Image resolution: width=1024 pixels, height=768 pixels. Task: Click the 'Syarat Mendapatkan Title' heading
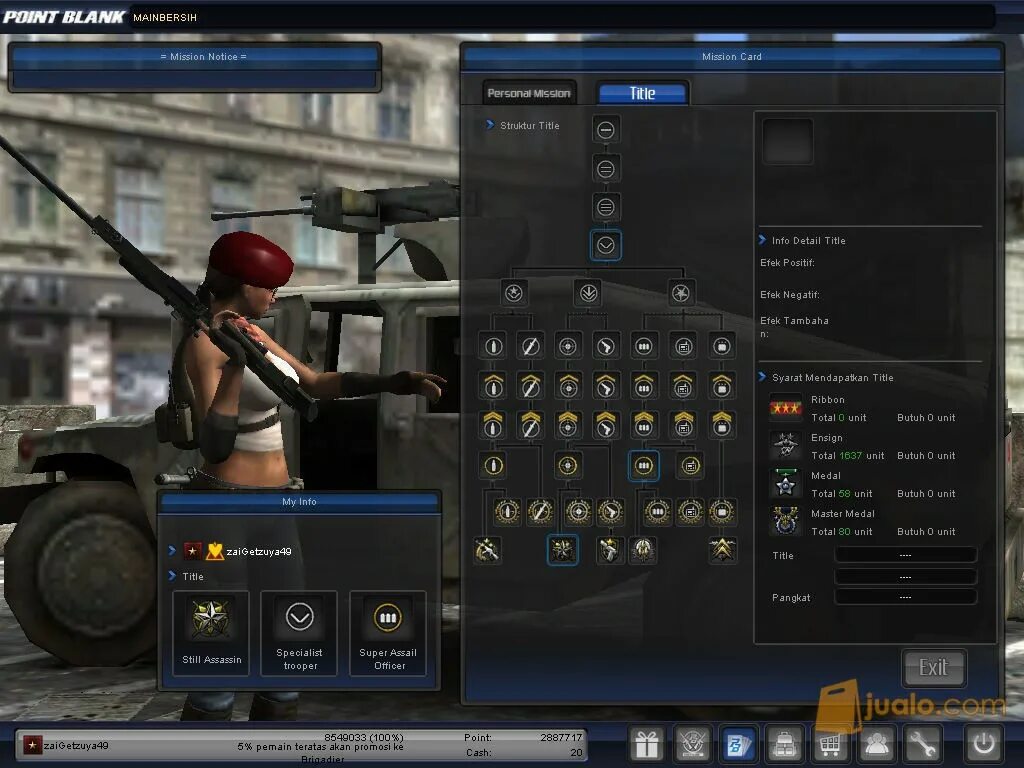833,377
